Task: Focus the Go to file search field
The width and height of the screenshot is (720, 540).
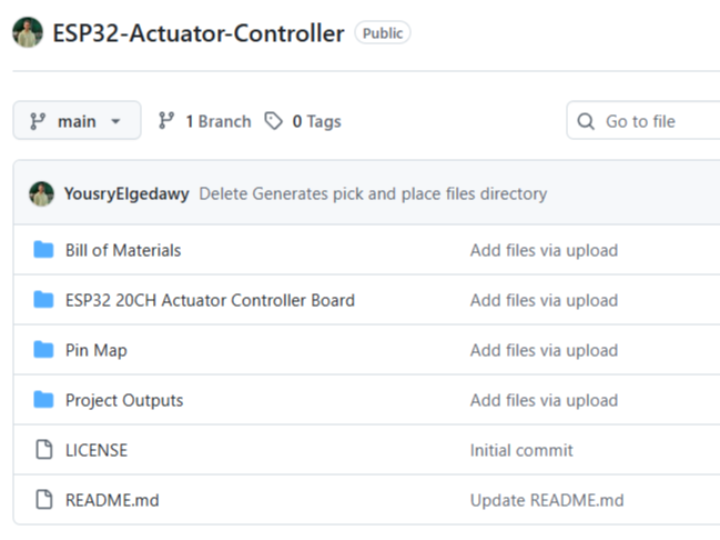Action: pyautogui.click(x=650, y=121)
